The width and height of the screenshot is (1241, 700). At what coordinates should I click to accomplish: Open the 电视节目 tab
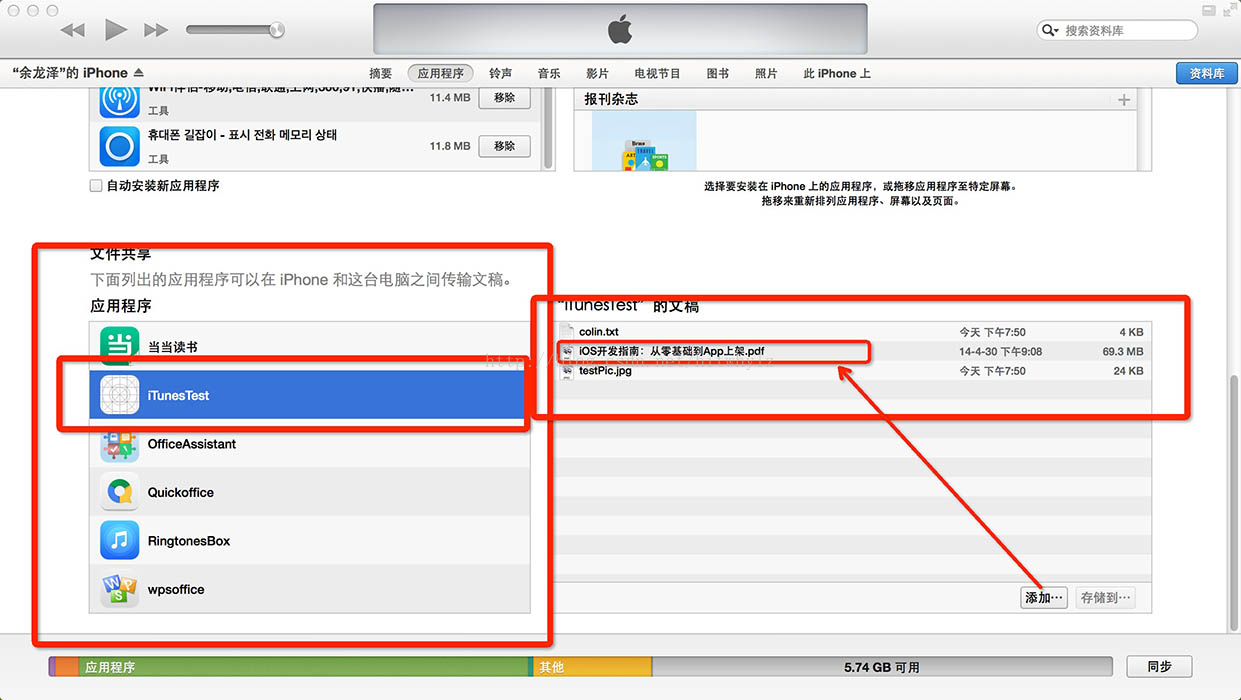[x=657, y=73]
